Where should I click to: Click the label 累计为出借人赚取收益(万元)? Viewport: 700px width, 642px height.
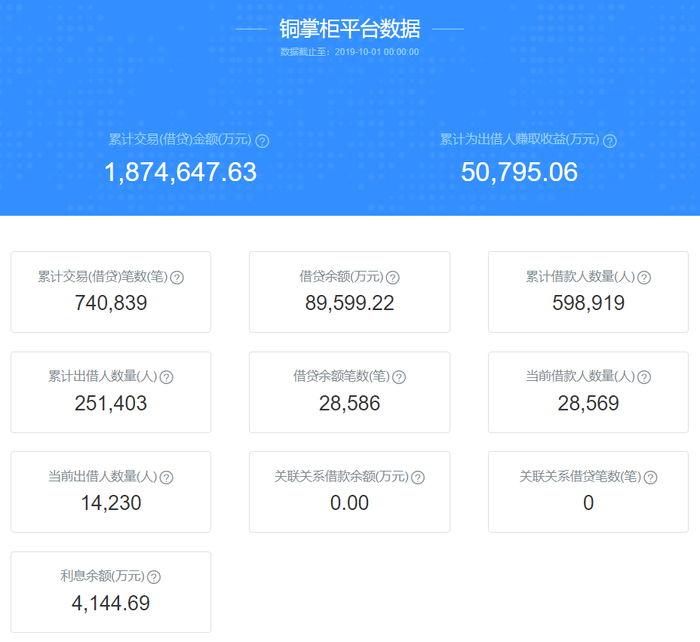point(520,139)
